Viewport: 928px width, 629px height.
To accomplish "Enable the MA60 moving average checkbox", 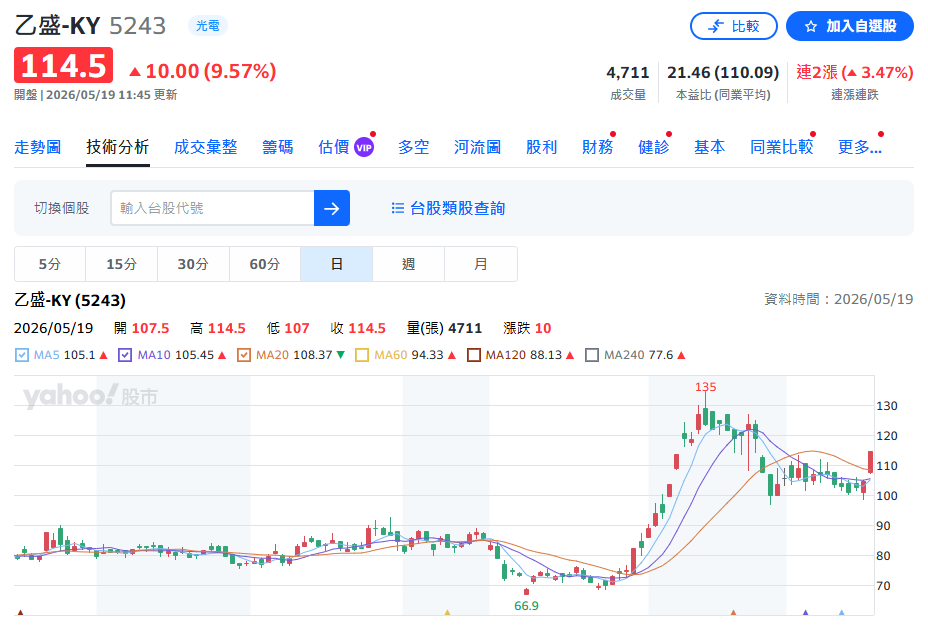I will point(362,355).
